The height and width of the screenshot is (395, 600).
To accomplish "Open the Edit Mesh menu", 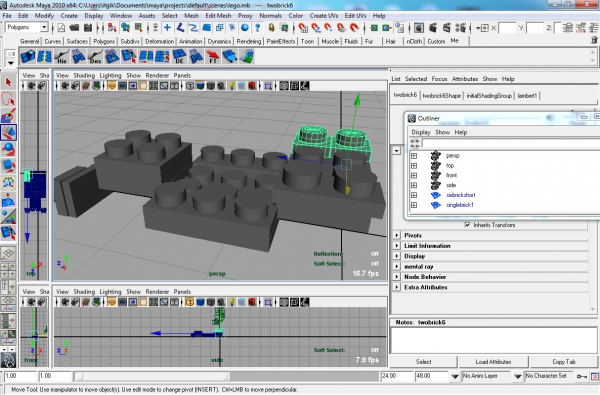I will pos(218,16).
